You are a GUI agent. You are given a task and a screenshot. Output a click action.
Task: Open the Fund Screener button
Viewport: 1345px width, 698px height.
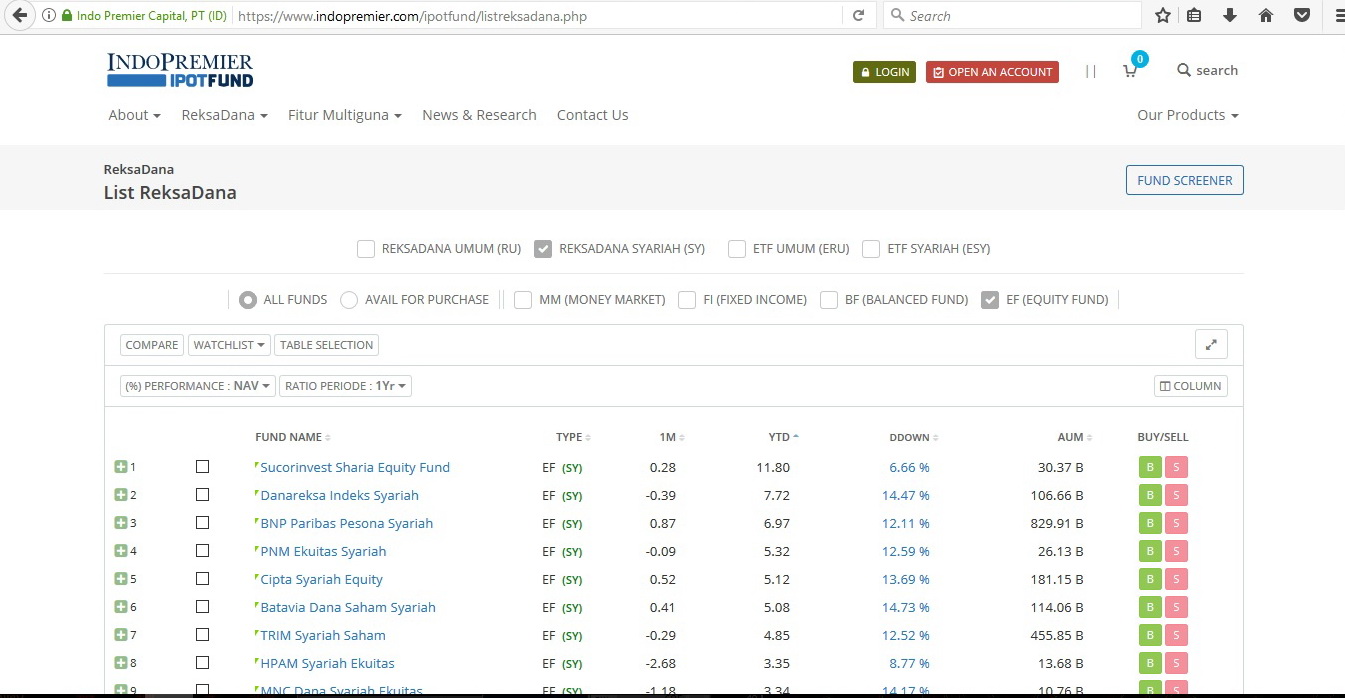click(1185, 180)
